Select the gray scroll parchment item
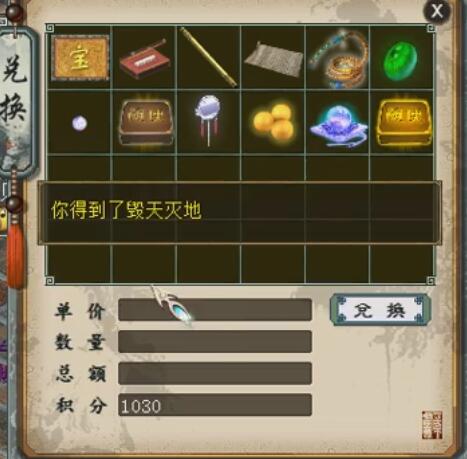467x459 pixels. pos(273,60)
